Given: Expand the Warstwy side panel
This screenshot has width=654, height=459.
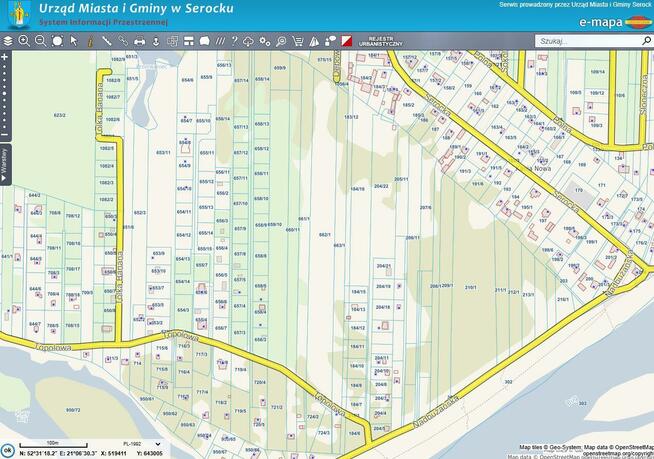Looking at the screenshot, I should [x=4, y=161].
